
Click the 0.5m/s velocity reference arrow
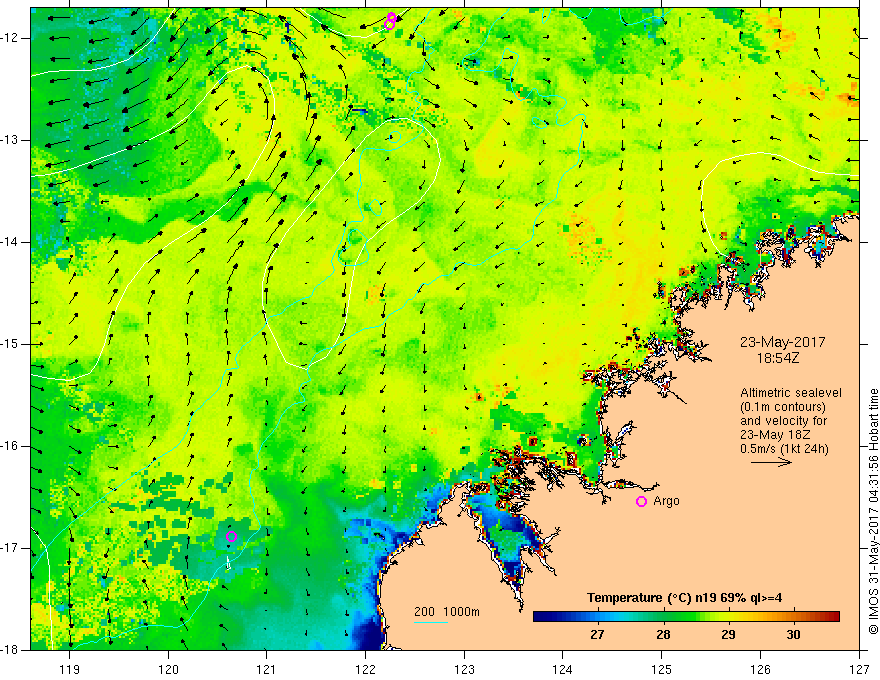[771, 463]
